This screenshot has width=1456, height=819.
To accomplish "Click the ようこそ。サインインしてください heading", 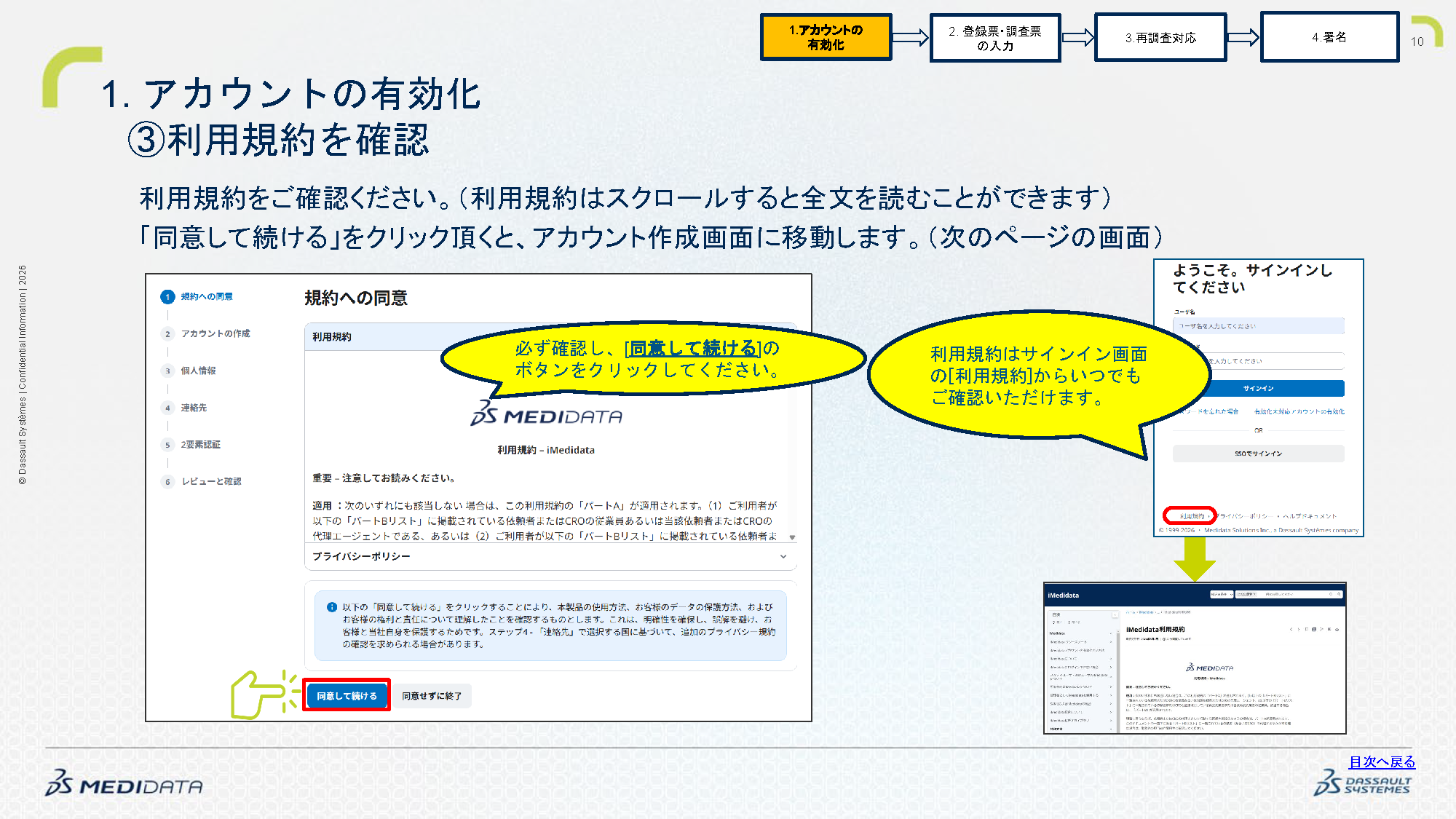I will pos(1252,279).
